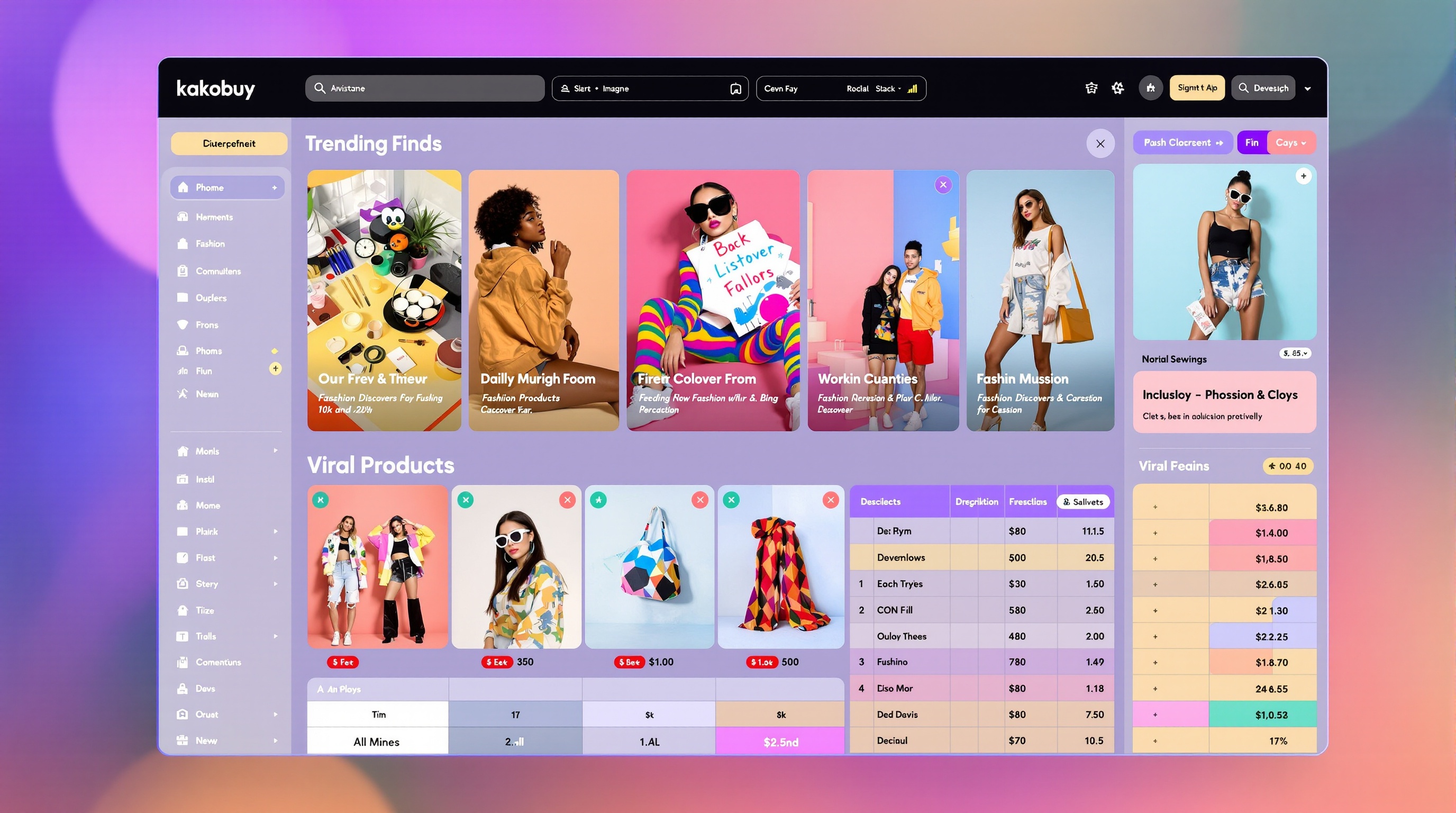Viewport: 1456px width, 813px height.
Task: Toggle the green badge on the harlequin scarf card
Action: coord(731,500)
